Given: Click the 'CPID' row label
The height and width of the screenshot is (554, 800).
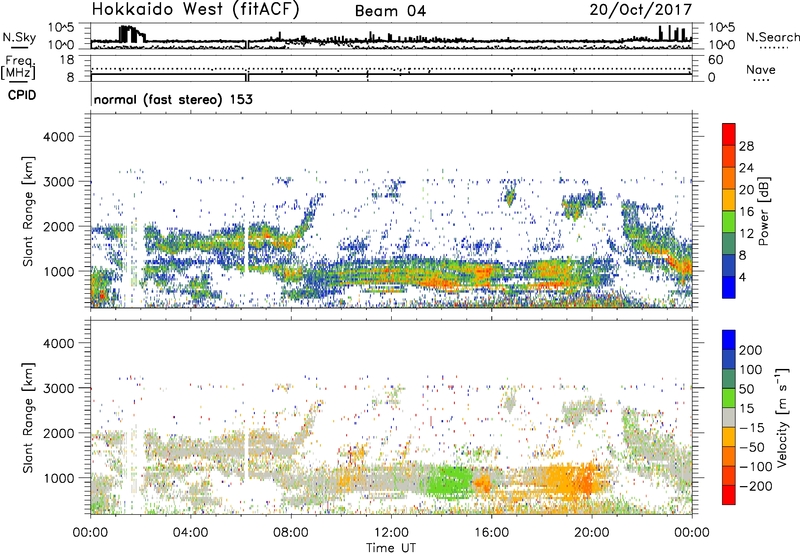Looking at the screenshot, I should (x=22, y=95).
